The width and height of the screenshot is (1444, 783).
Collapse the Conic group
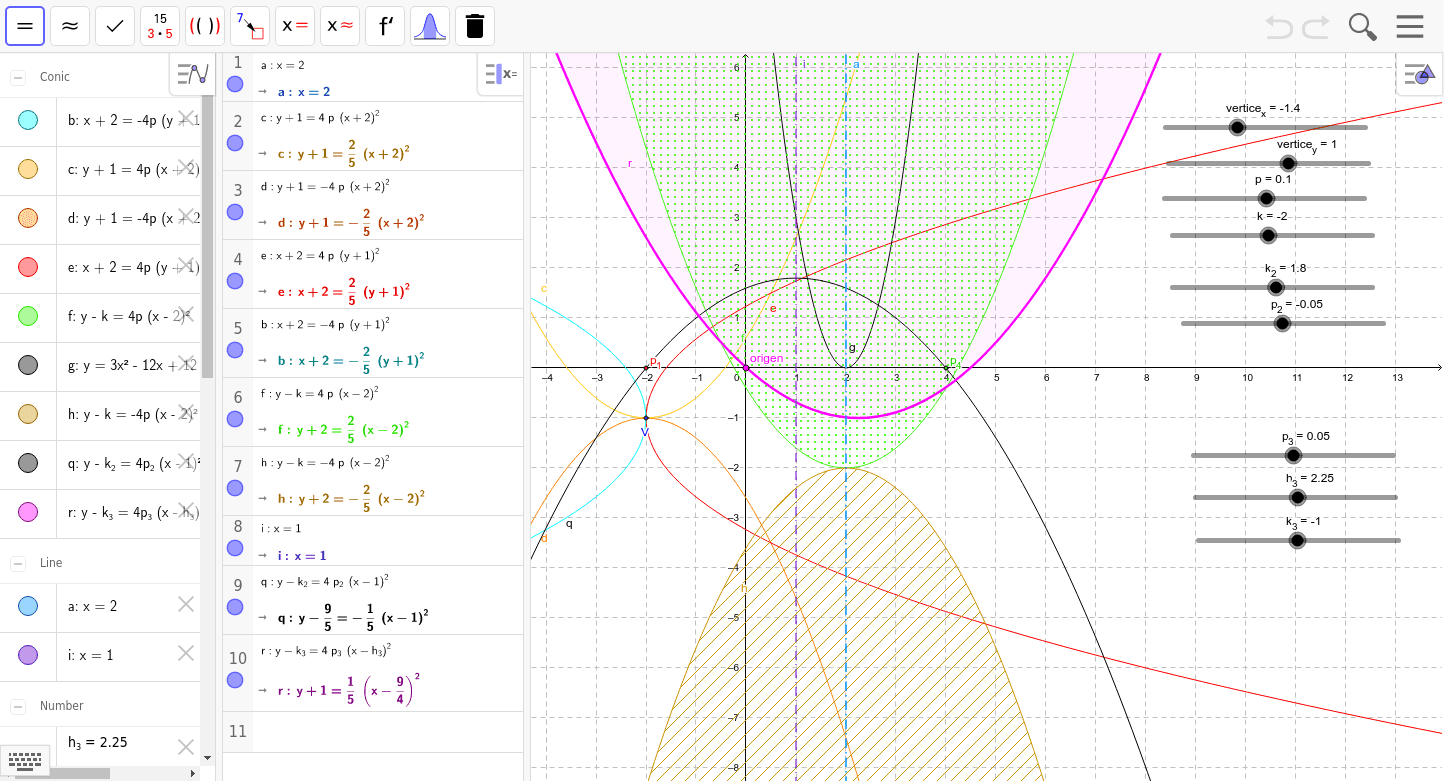pos(18,77)
